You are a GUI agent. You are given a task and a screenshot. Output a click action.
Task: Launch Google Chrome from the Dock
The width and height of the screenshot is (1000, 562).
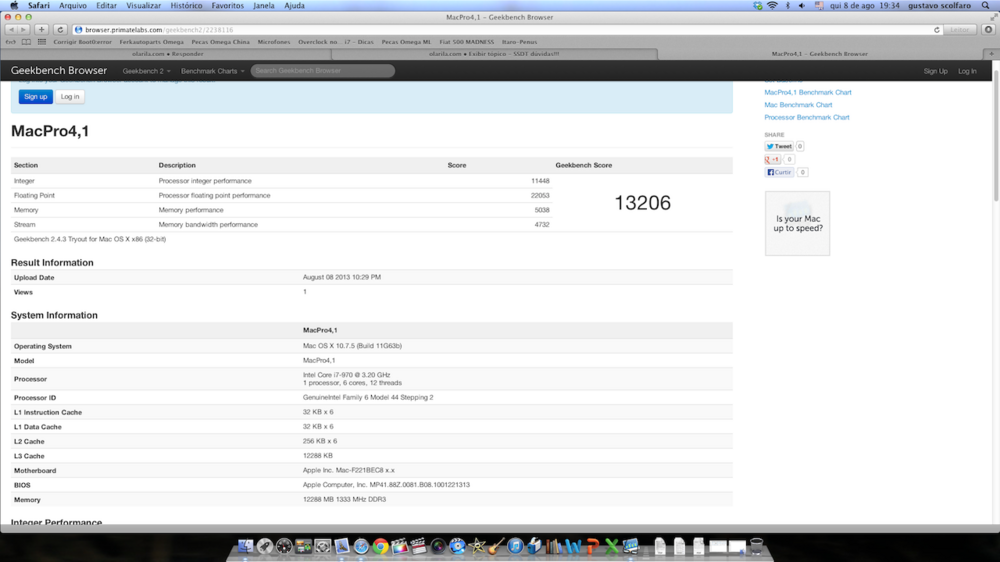380,547
